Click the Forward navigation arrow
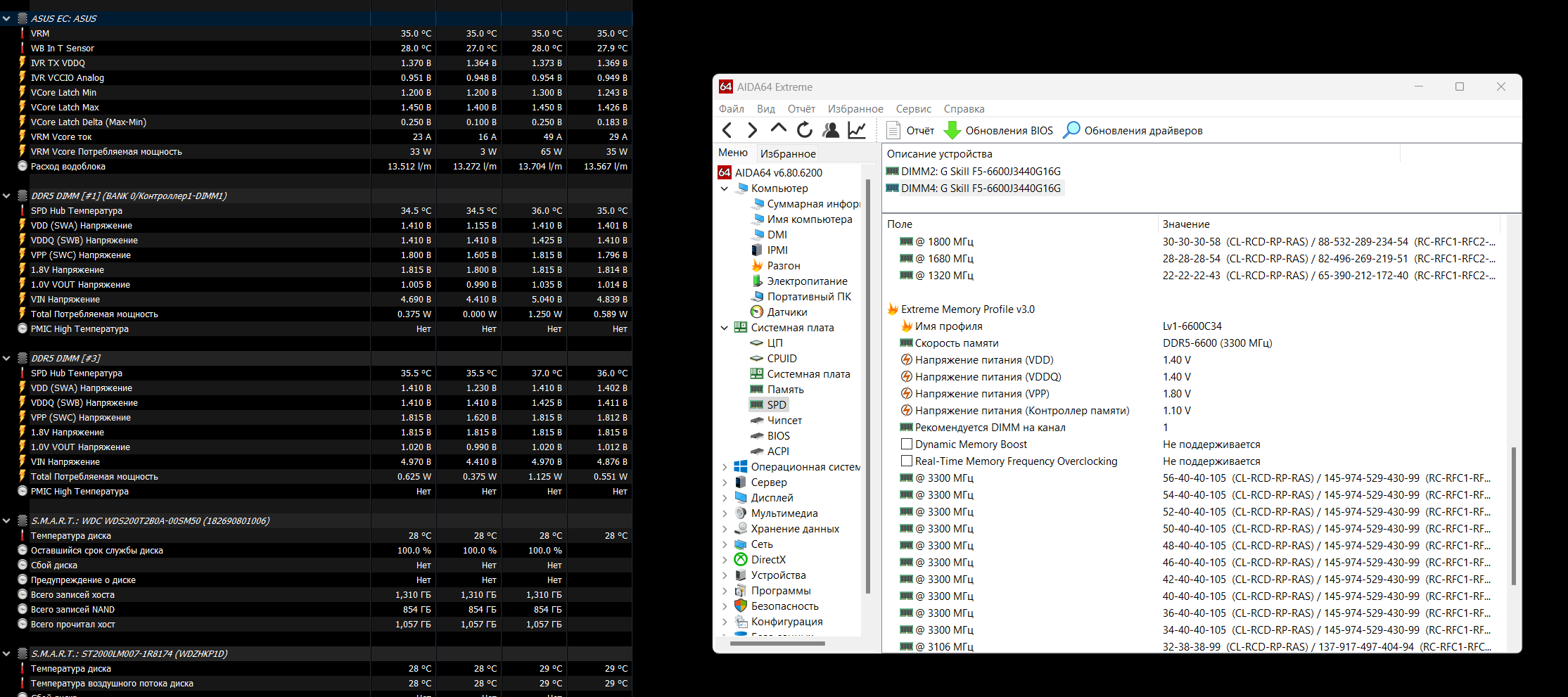The width and height of the screenshot is (1568, 697). pos(752,130)
